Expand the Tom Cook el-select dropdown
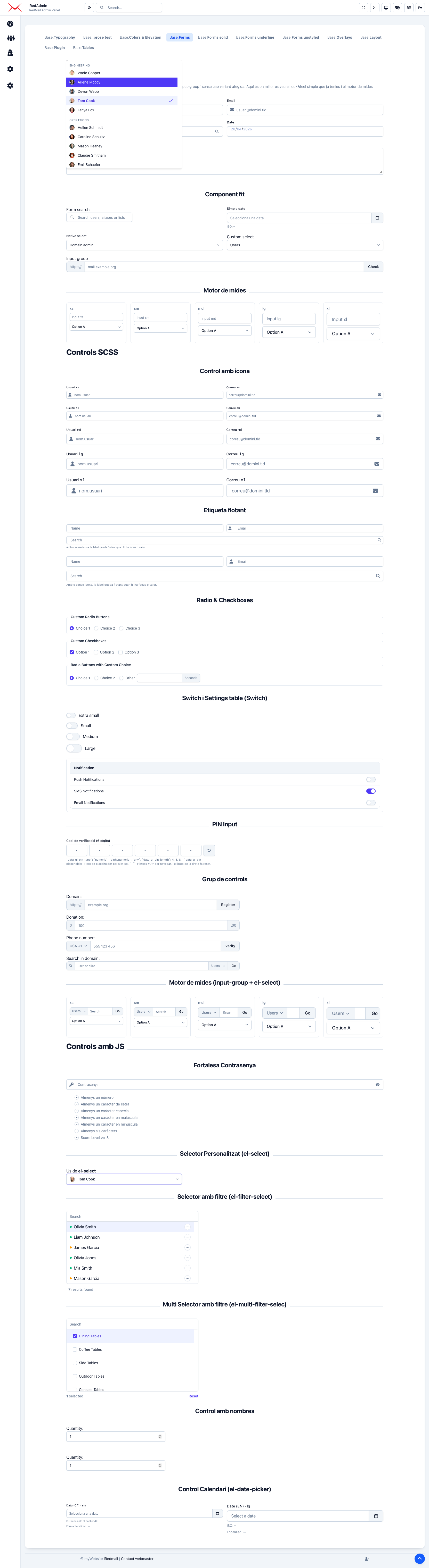 pos(124,1179)
